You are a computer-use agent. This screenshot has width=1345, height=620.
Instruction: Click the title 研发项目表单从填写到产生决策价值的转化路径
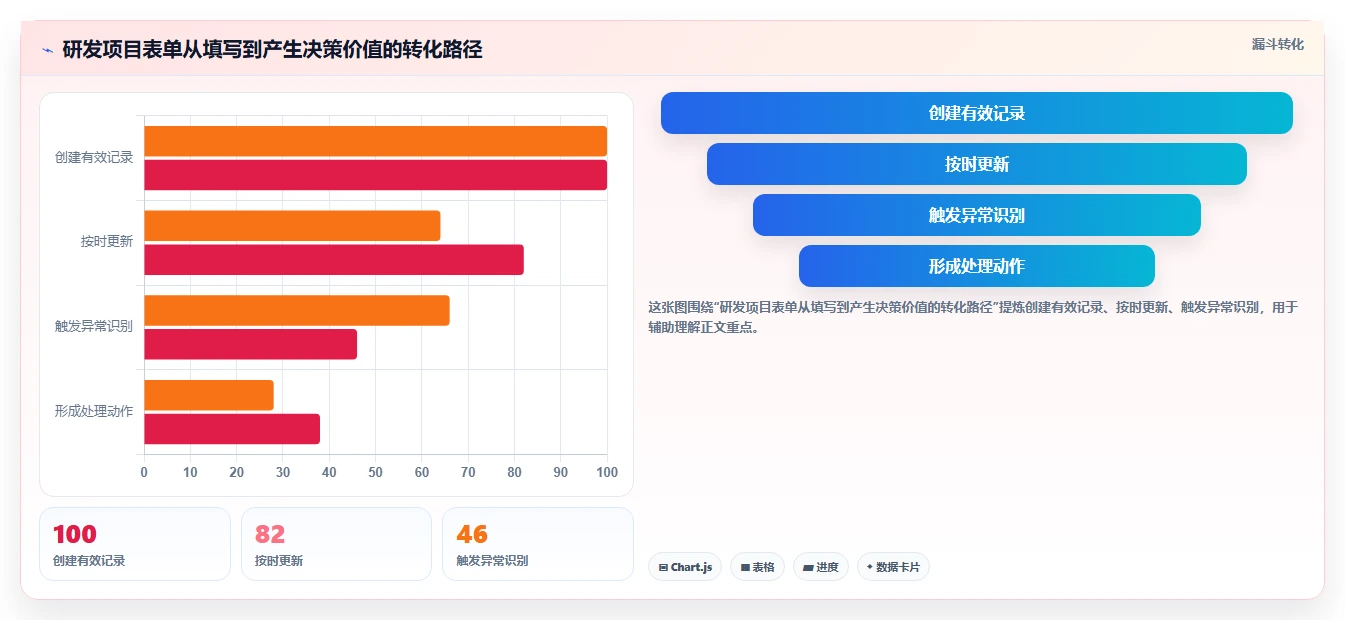coord(272,50)
